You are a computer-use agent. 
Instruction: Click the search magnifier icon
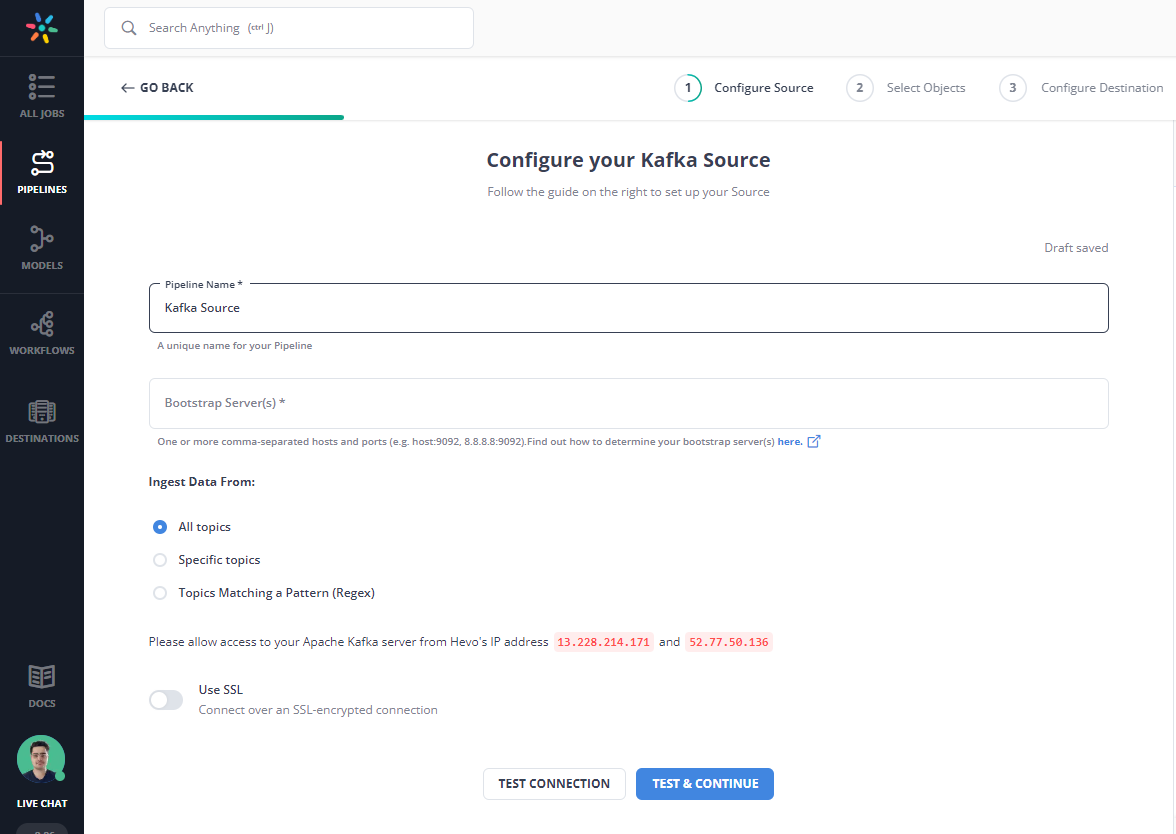click(x=129, y=28)
